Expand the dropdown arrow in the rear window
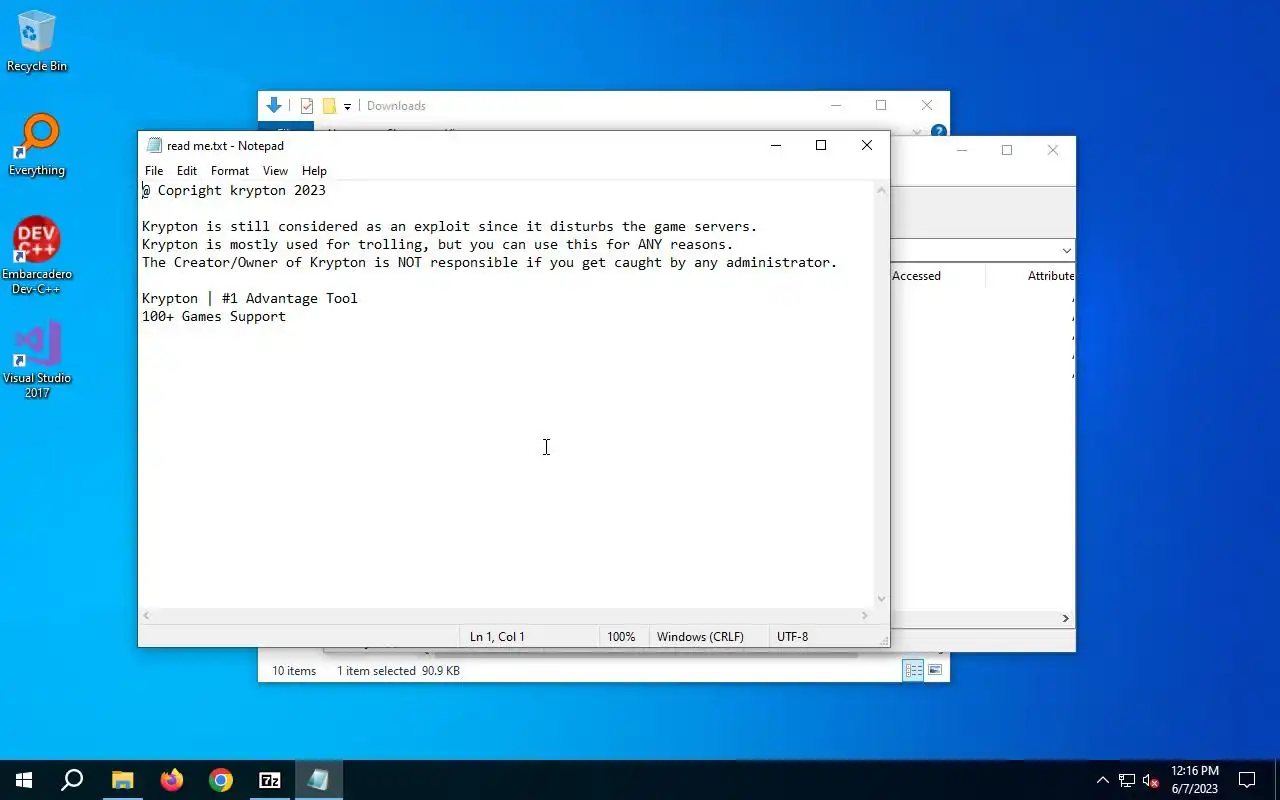The image size is (1280, 800). coord(1066,251)
